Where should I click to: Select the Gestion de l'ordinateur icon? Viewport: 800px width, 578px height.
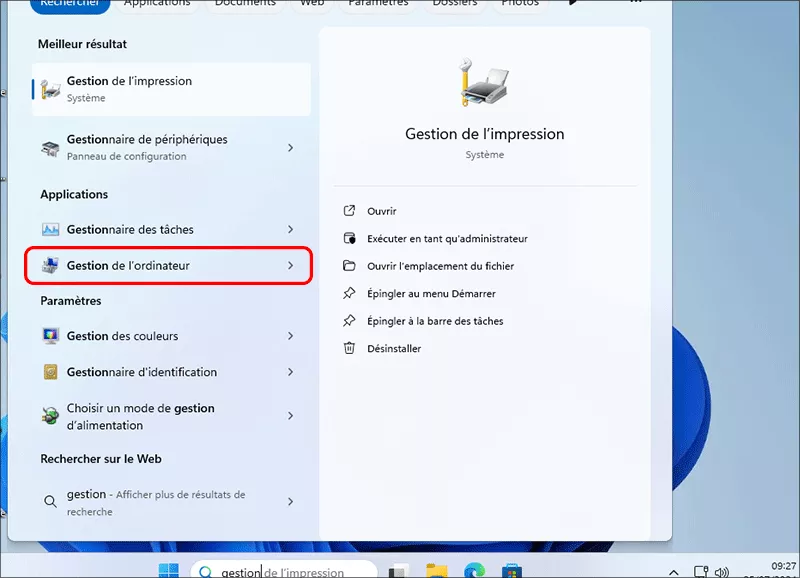tap(49, 265)
